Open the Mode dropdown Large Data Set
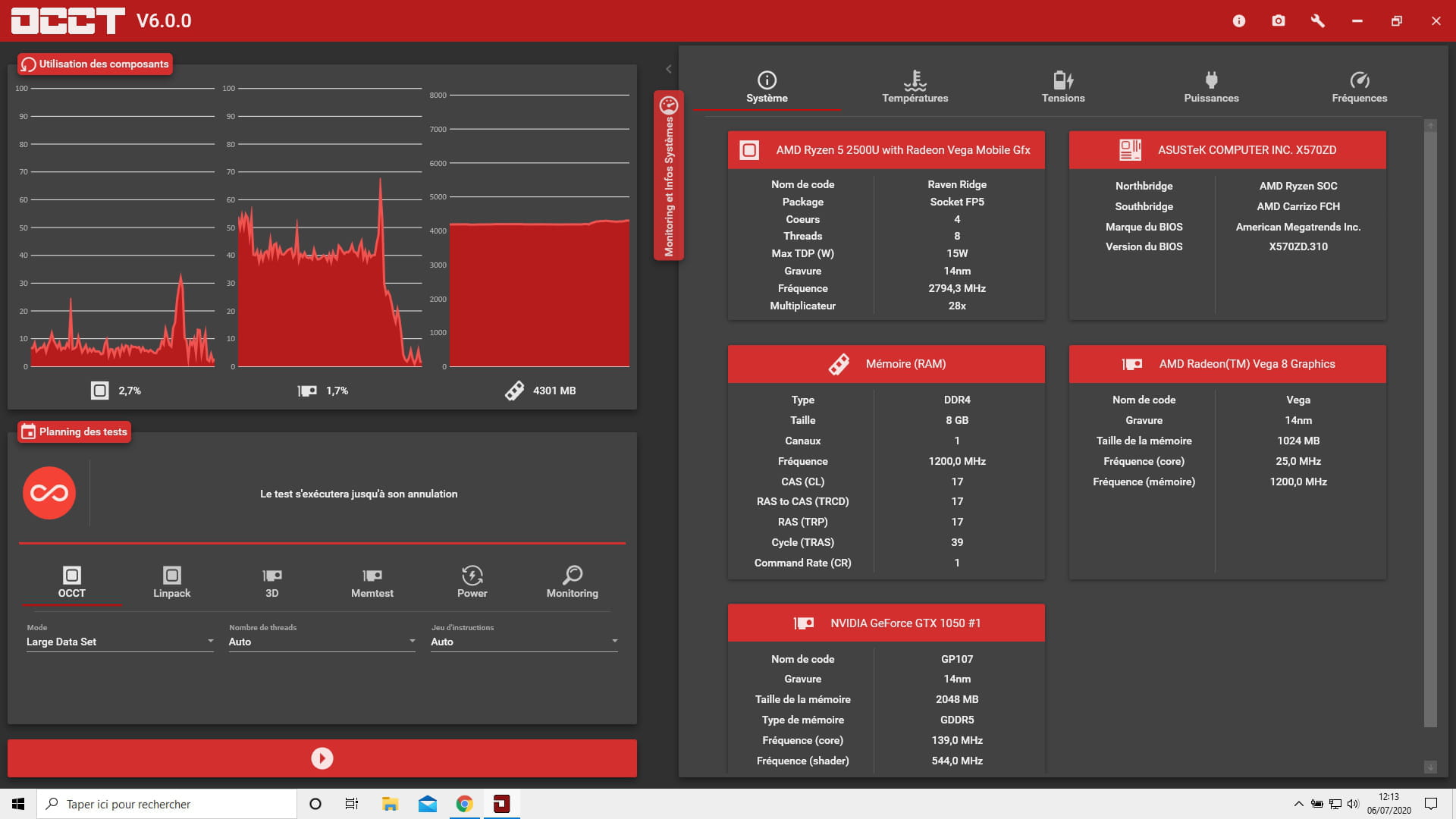Viewport: 1456px width, 819px height. tap(120, 642)
